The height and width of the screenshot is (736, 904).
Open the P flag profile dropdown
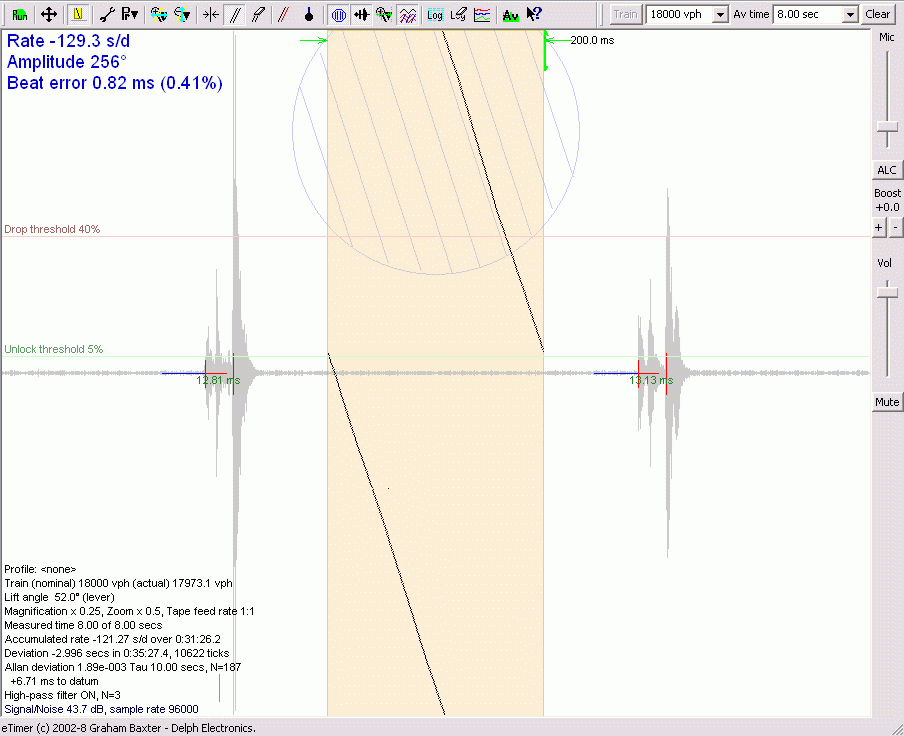pyautogui.click(x=129, y=15)
